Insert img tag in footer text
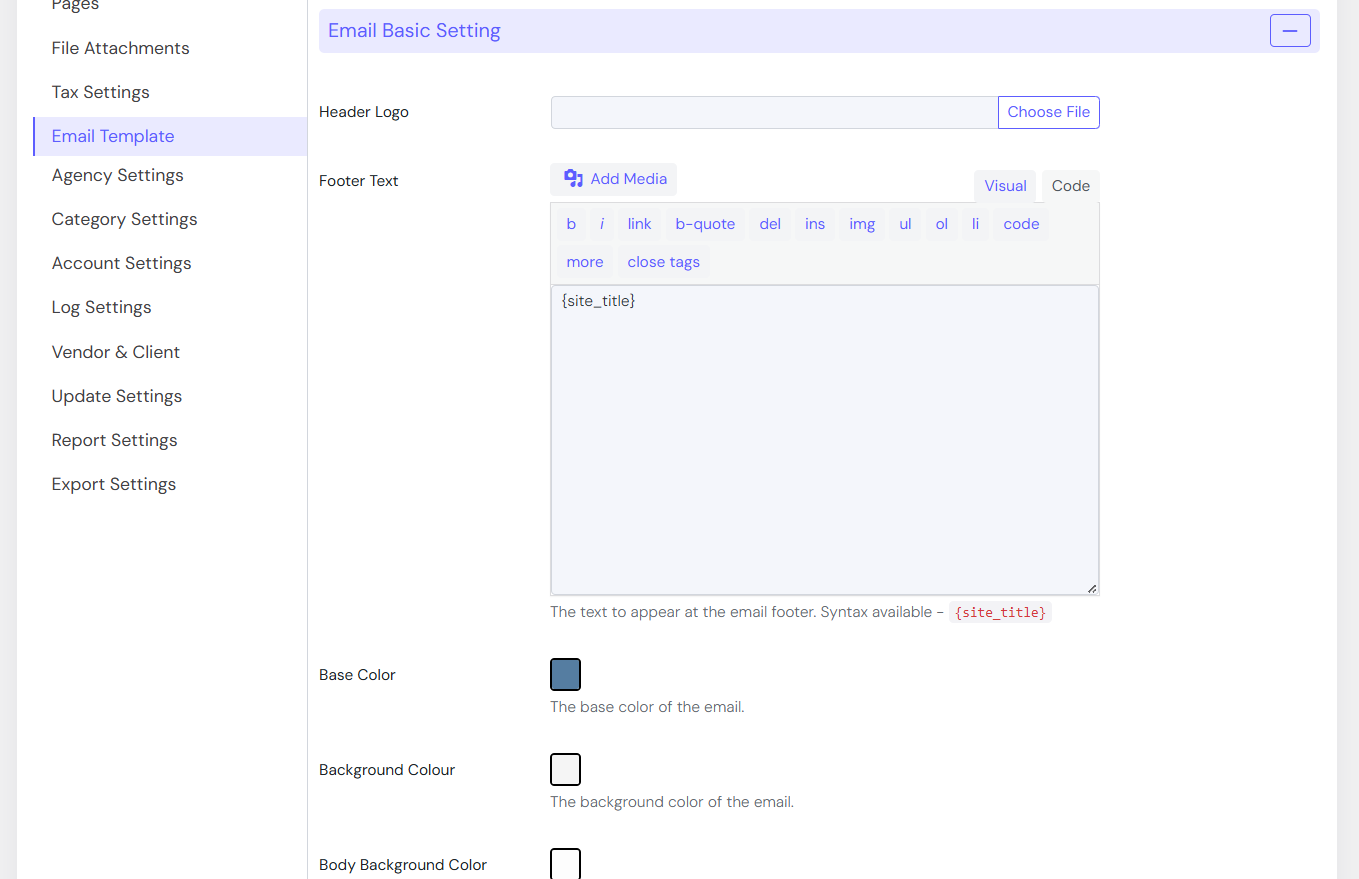This screenshot has width=1359, height=879. 861,224
